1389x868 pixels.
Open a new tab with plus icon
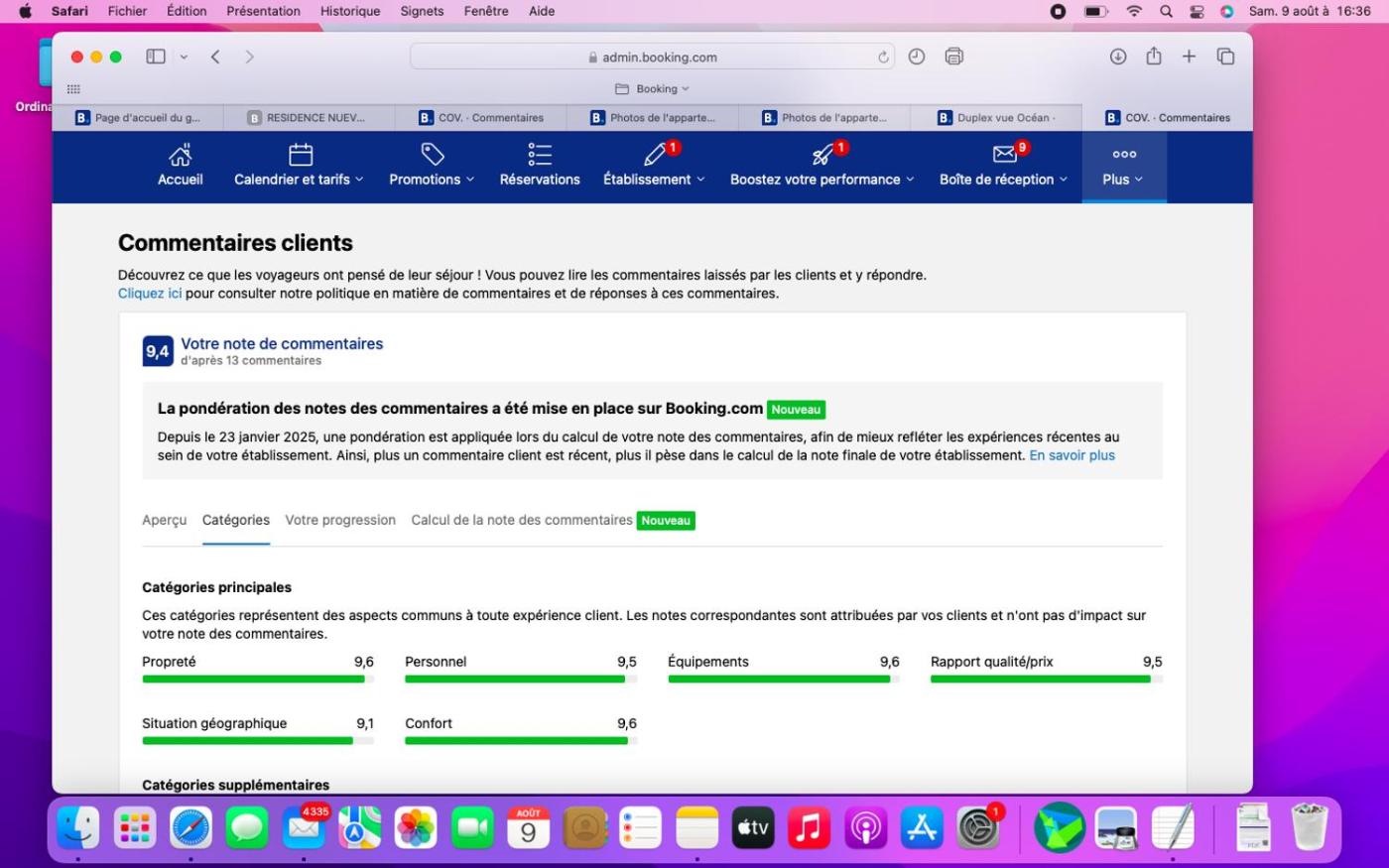pos(1189,57)
